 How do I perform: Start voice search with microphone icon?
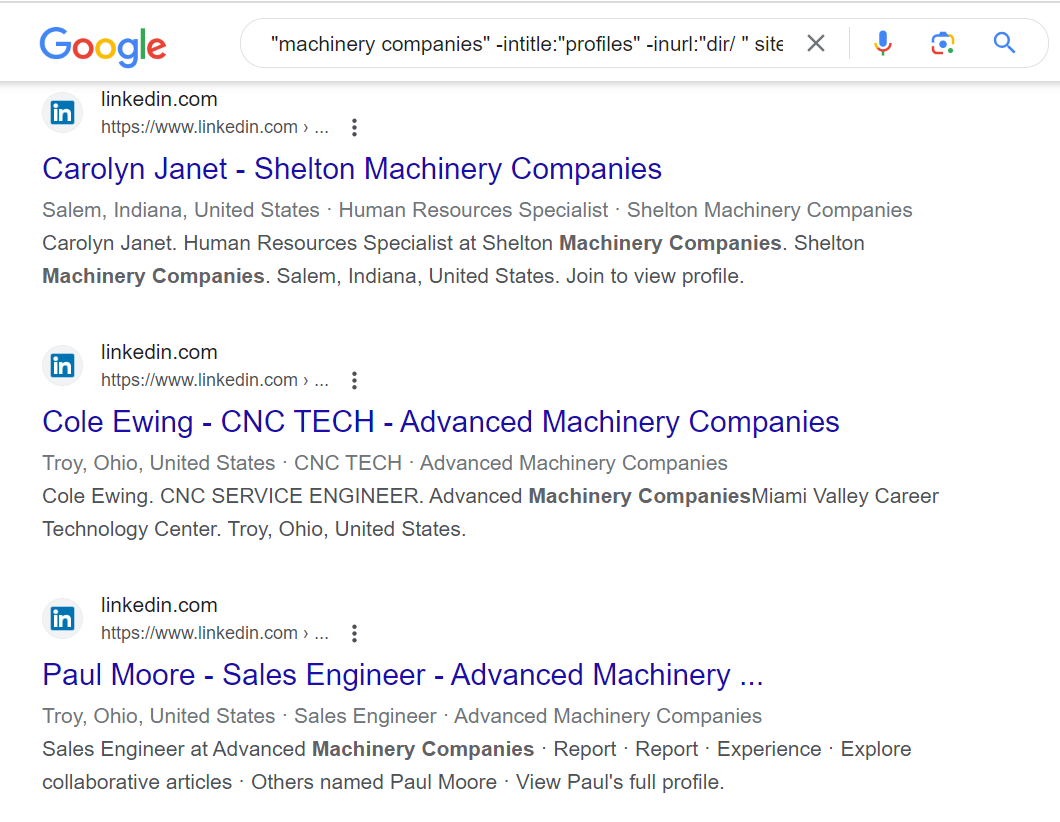pos(882,43)
